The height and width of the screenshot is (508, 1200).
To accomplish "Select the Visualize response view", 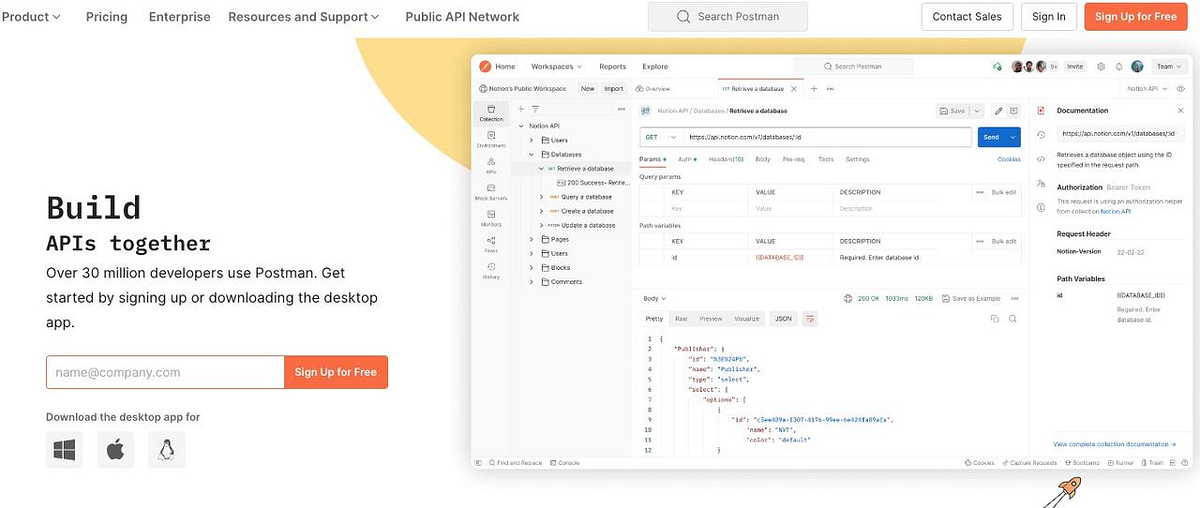I will [x=747, y=318].
